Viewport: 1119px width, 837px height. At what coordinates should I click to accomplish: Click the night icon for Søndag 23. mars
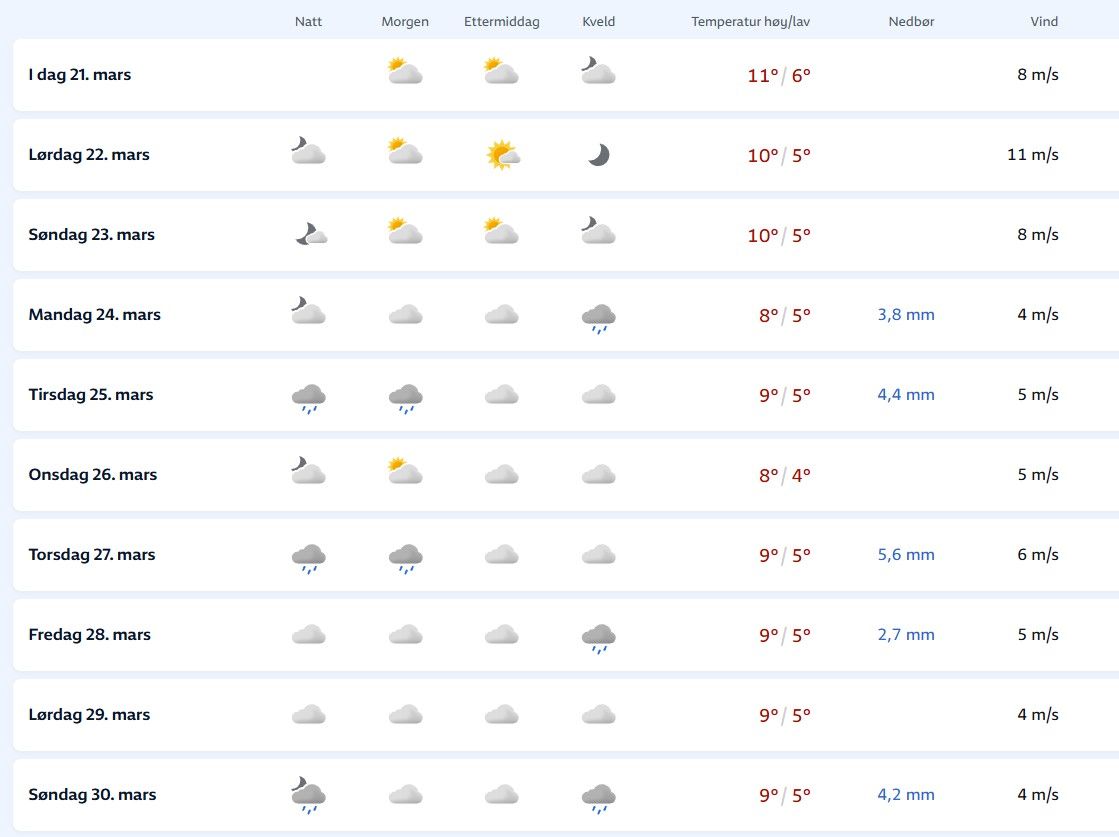point(310,234)
